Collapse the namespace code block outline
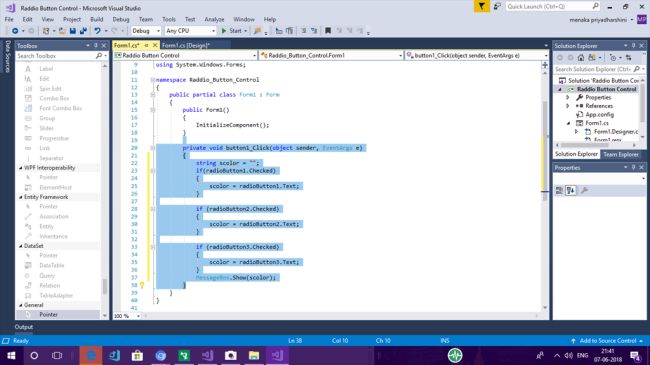Image resolution: width=650 pixels, height=365 pixels. 153,80
